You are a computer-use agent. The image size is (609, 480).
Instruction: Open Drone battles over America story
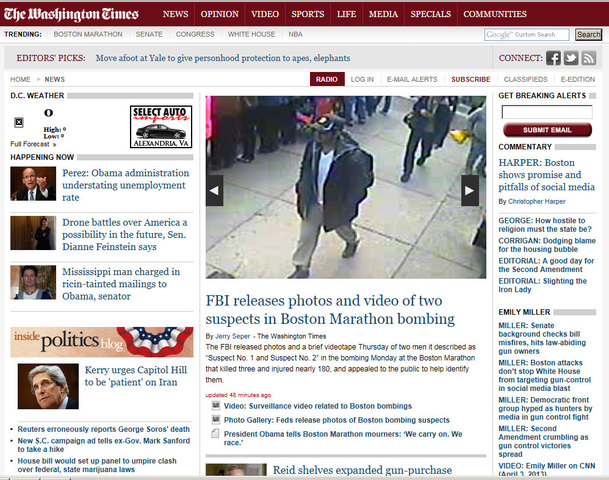click(x=125, y=235)
